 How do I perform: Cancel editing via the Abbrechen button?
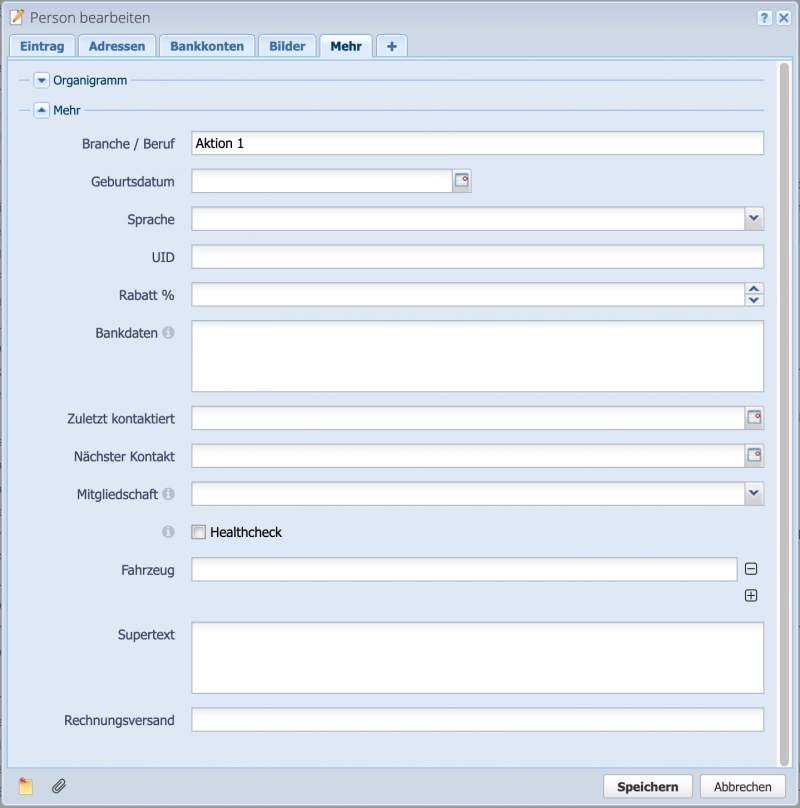coord(741,786)
